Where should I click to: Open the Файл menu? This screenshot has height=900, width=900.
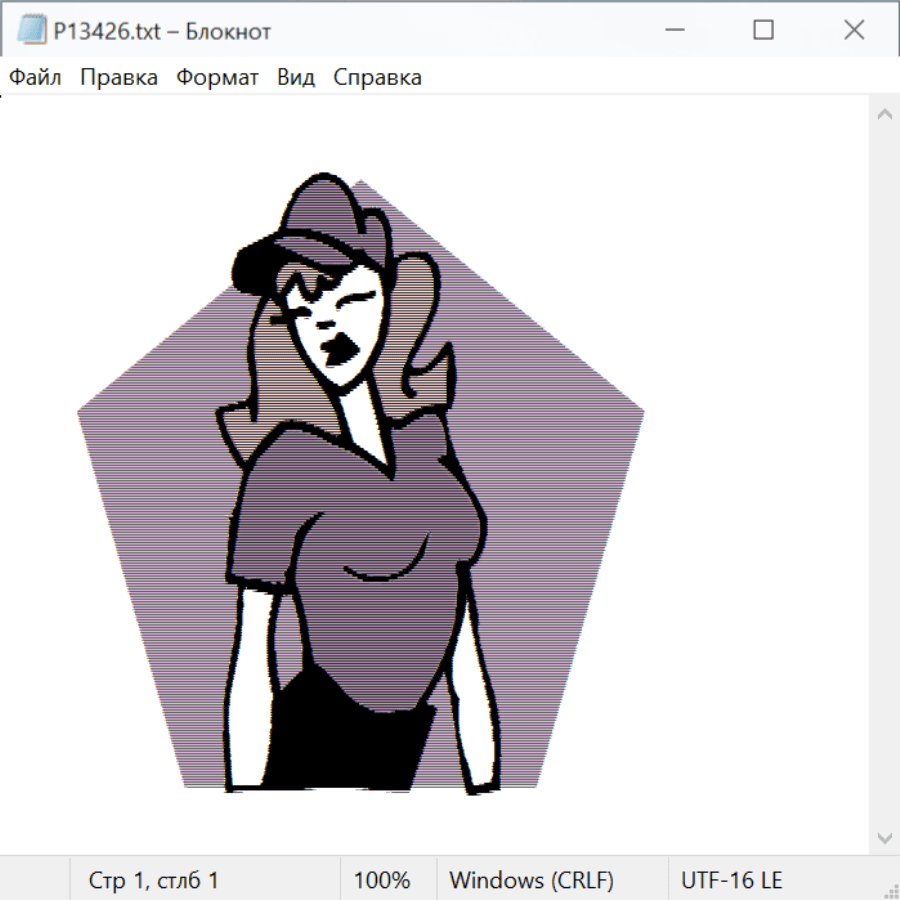(x=36, y=78)
